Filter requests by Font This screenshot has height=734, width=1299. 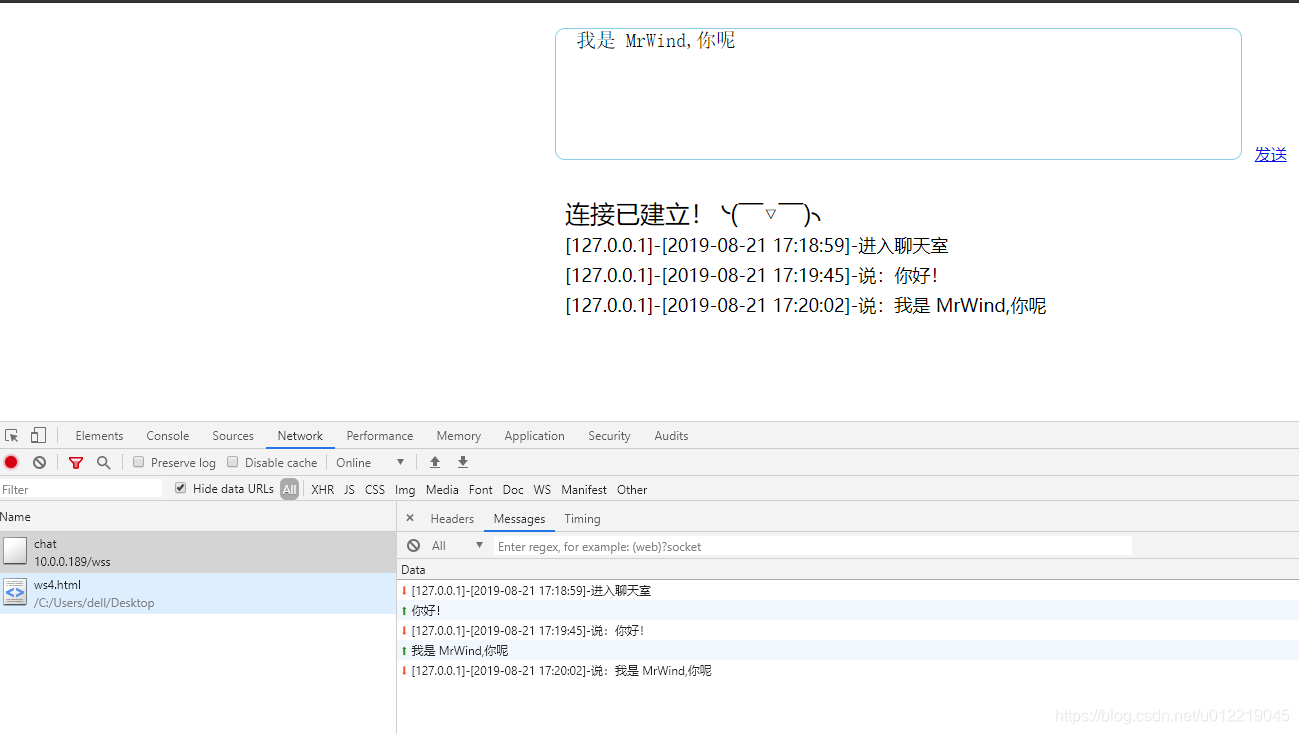(481, 489)
